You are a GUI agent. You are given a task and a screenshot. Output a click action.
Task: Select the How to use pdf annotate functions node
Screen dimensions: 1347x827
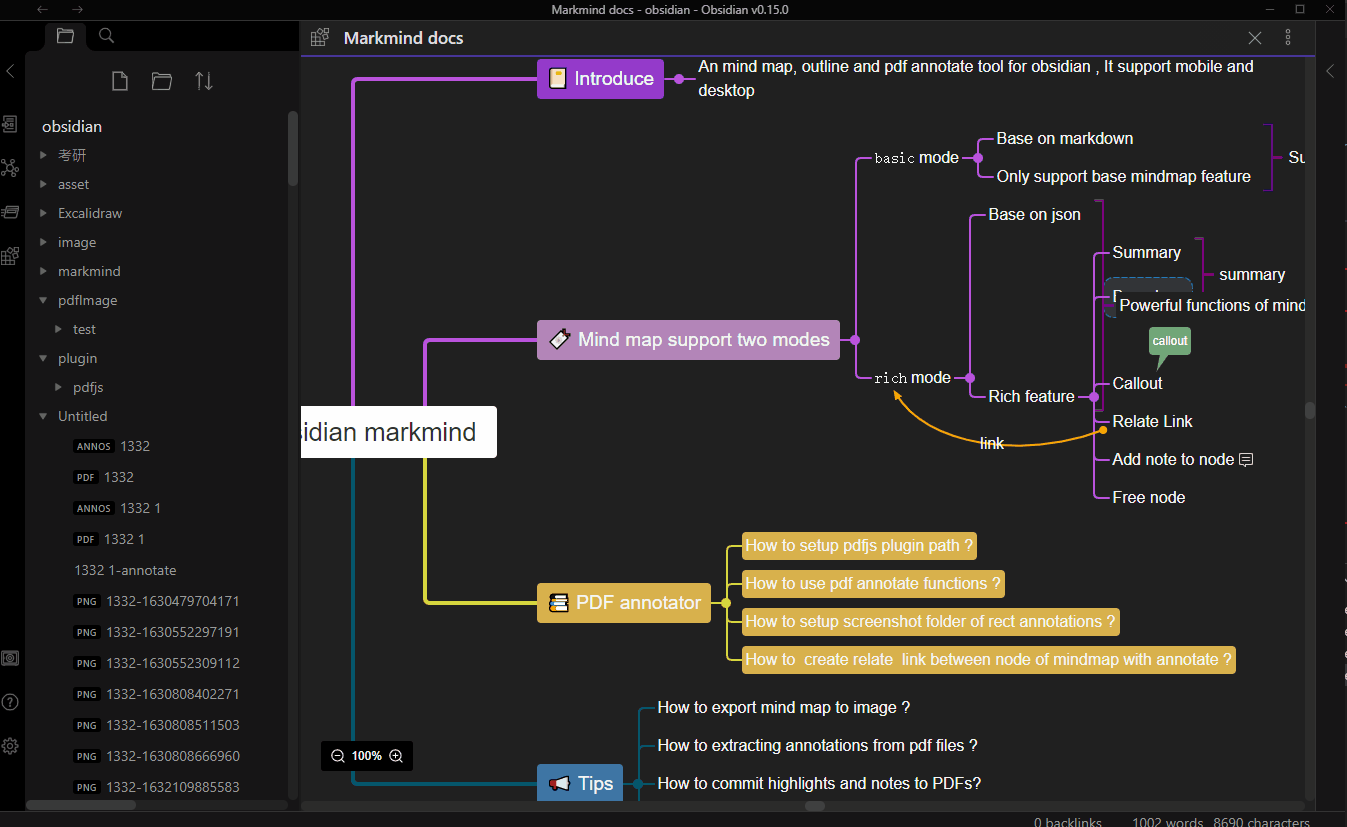pos(873,584)
